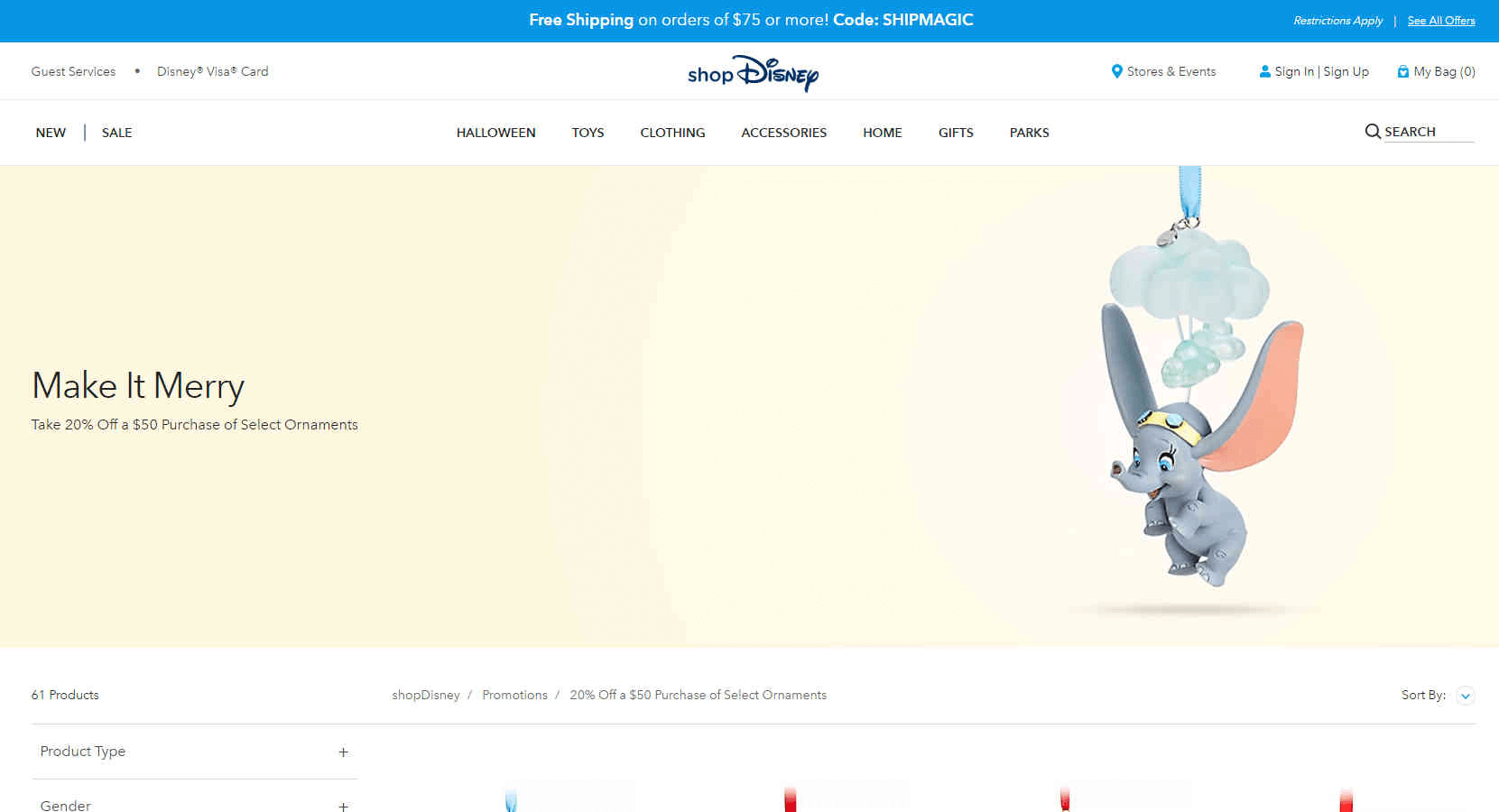Open the Clothing menu
This screenshot has height=812, width=1499.
[672, 133]
